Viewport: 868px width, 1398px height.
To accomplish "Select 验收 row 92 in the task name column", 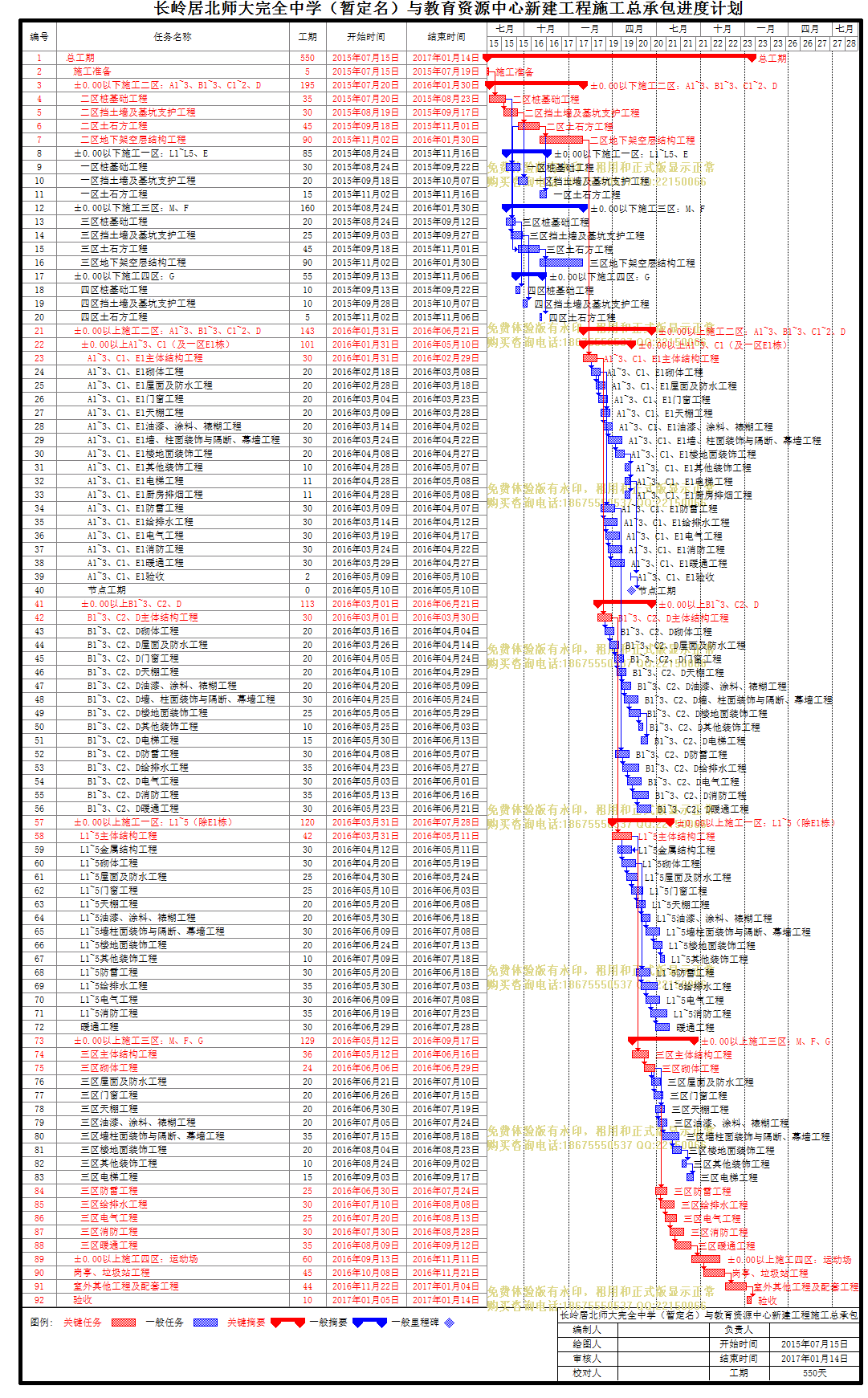I will coord(83,1300).
